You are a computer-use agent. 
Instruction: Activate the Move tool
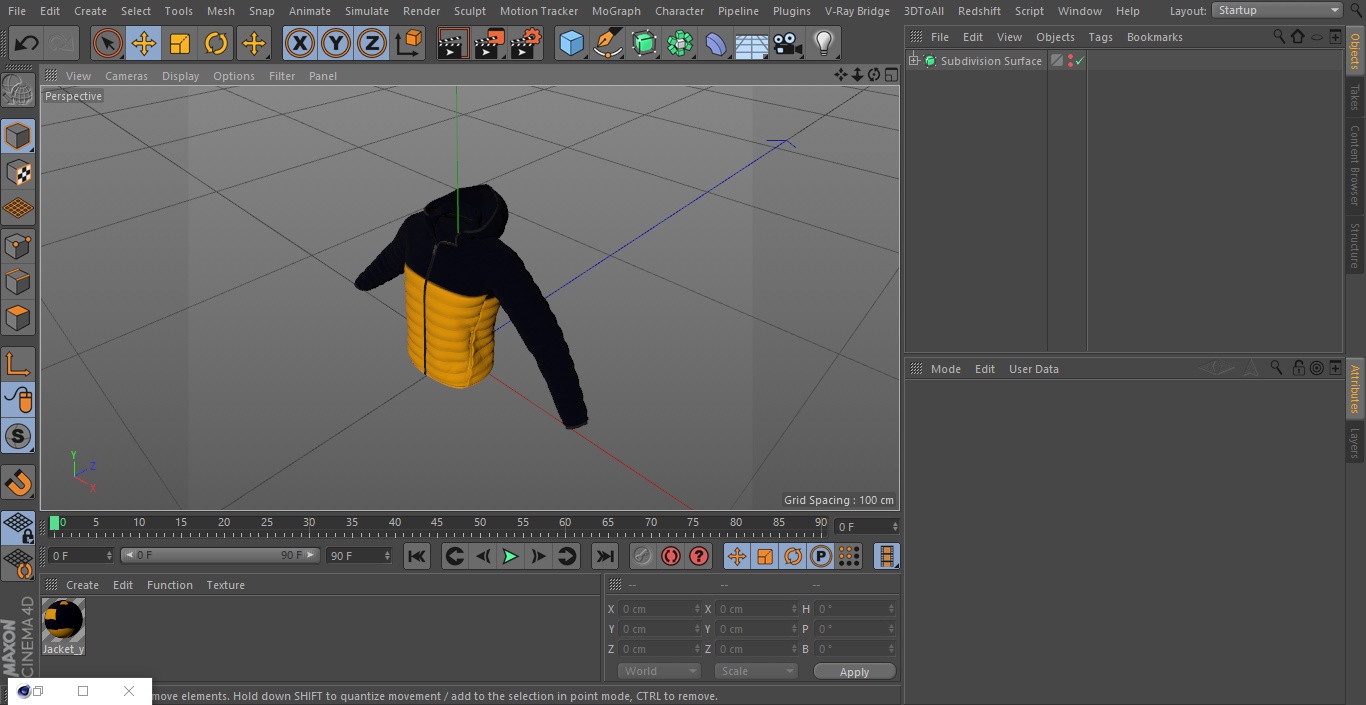click(144, 44)
